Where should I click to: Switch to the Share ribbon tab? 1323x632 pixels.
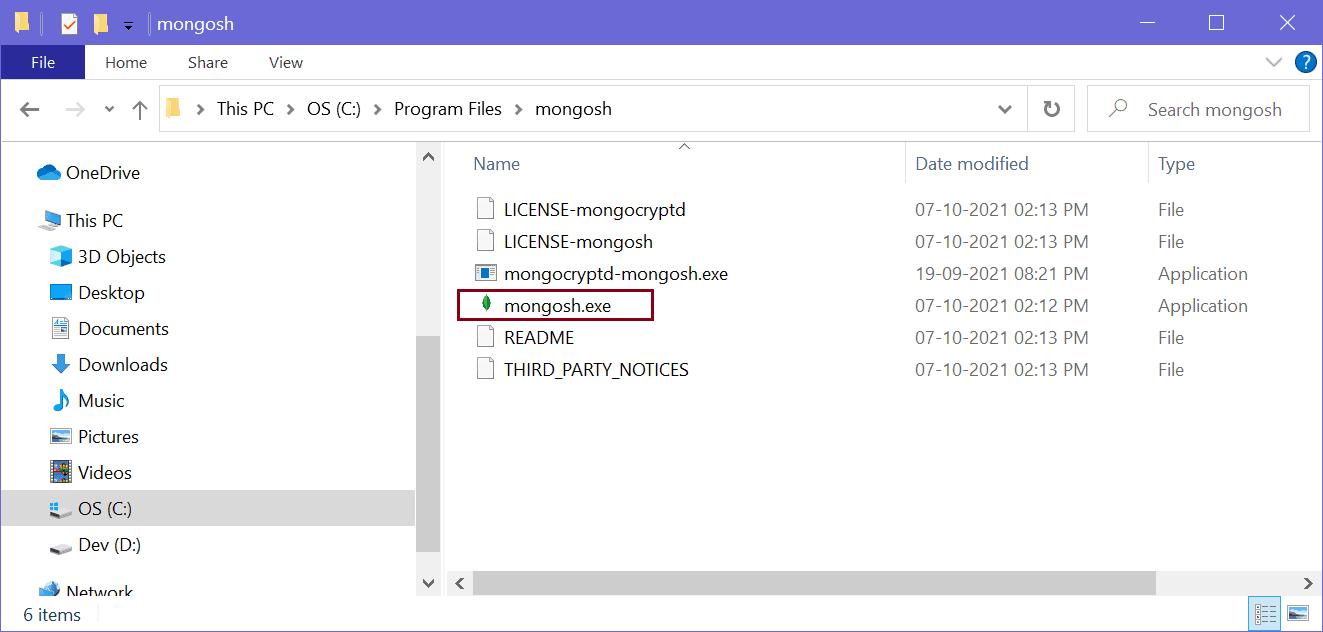[207, 62]
